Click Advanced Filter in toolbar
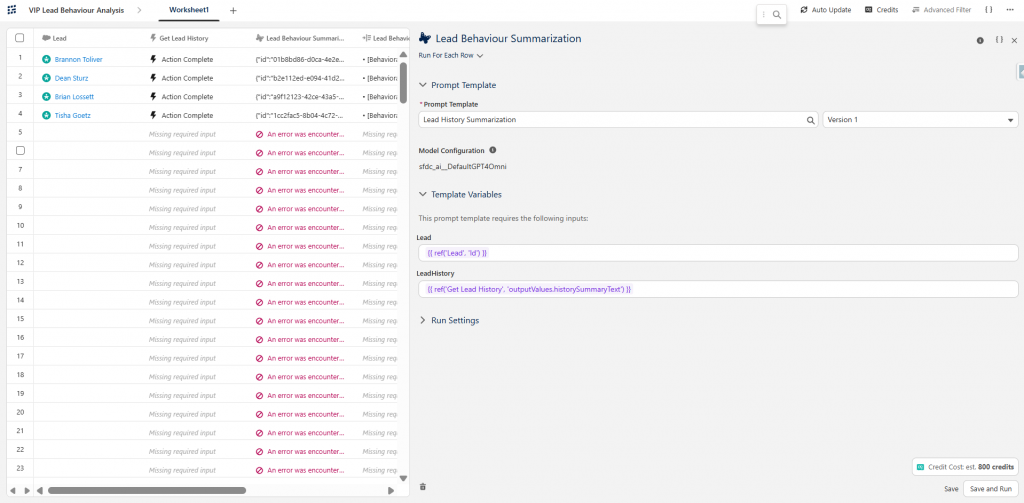Viewport: 1024px width, 503px height. tap(942, 10)
